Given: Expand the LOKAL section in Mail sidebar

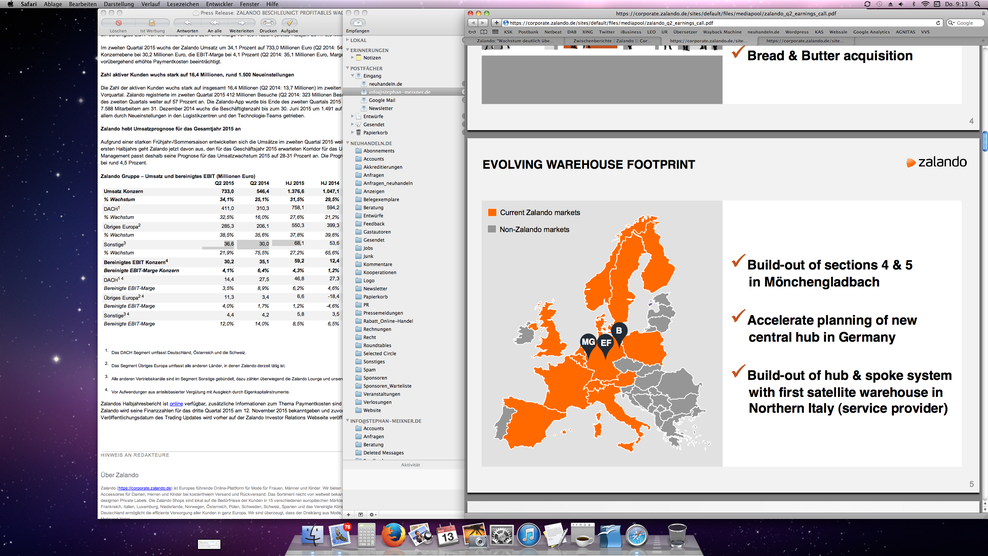Looking at the screenshot, I should coord(347,40).
